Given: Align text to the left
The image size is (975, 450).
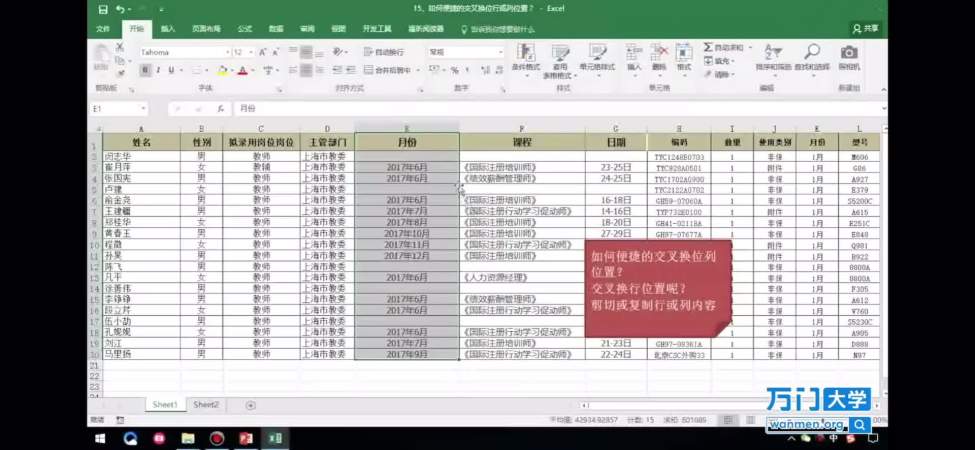Looking at the screenshot, I should coord(293,70).
